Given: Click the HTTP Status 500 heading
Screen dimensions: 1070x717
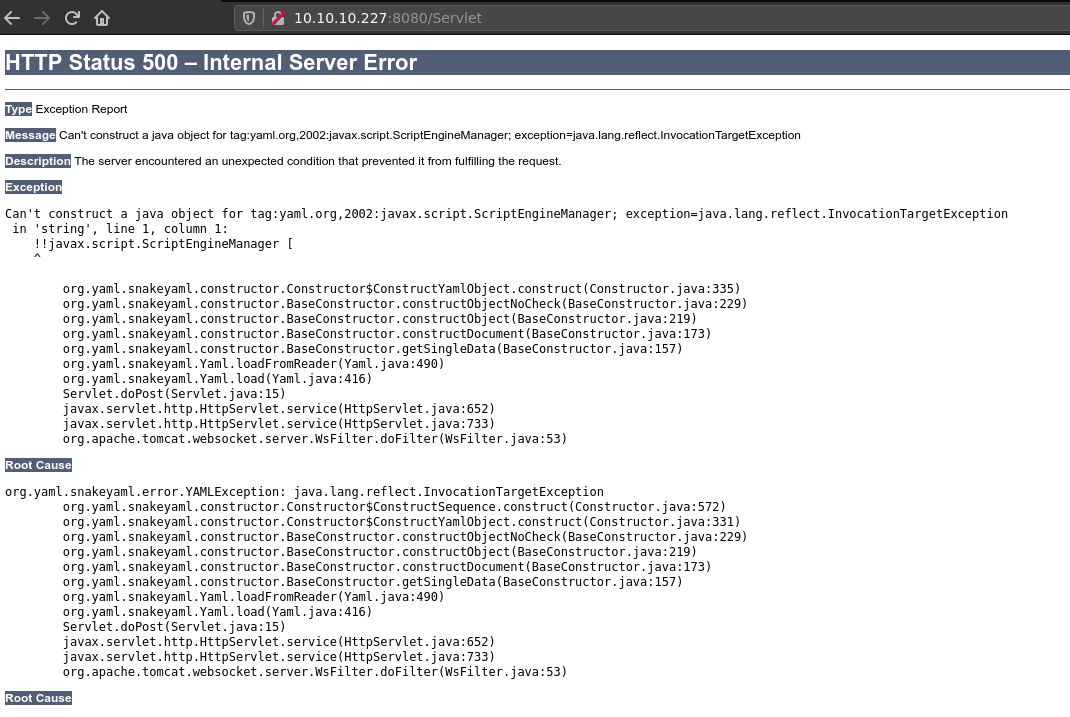Looking at the screenshot, I should click(211, 62).
